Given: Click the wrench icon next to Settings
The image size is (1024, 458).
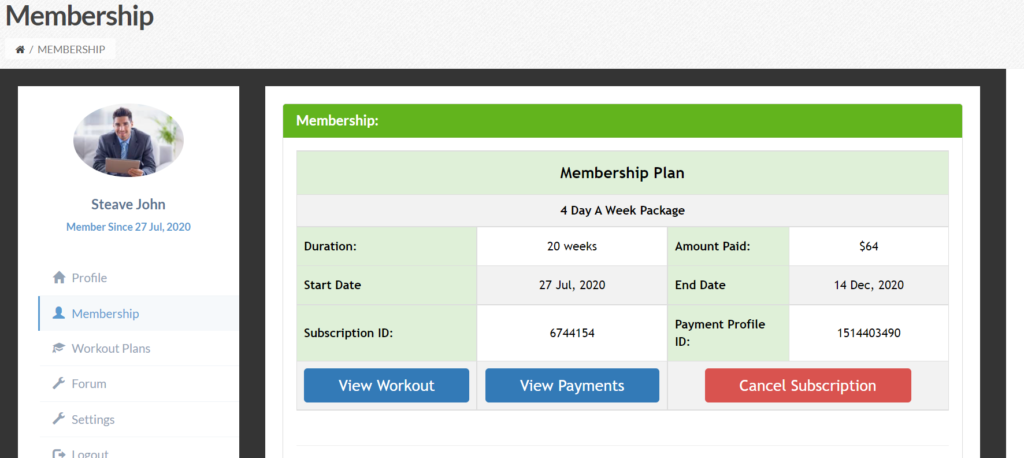Looking at the screenshot, I should [x=59, y=419].
